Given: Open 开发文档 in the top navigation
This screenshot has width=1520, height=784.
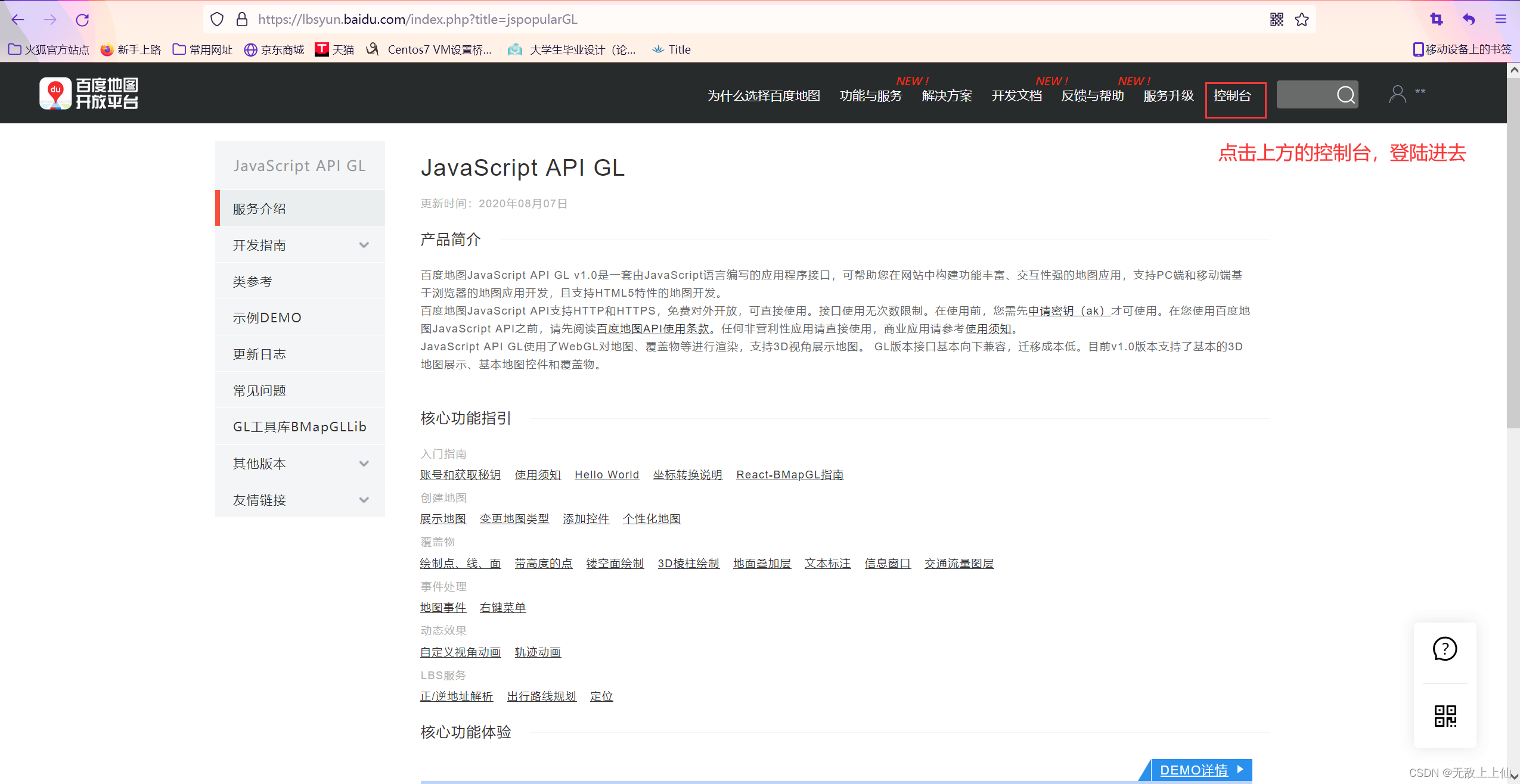Looking at the screenshot, I should (1016, 96).
